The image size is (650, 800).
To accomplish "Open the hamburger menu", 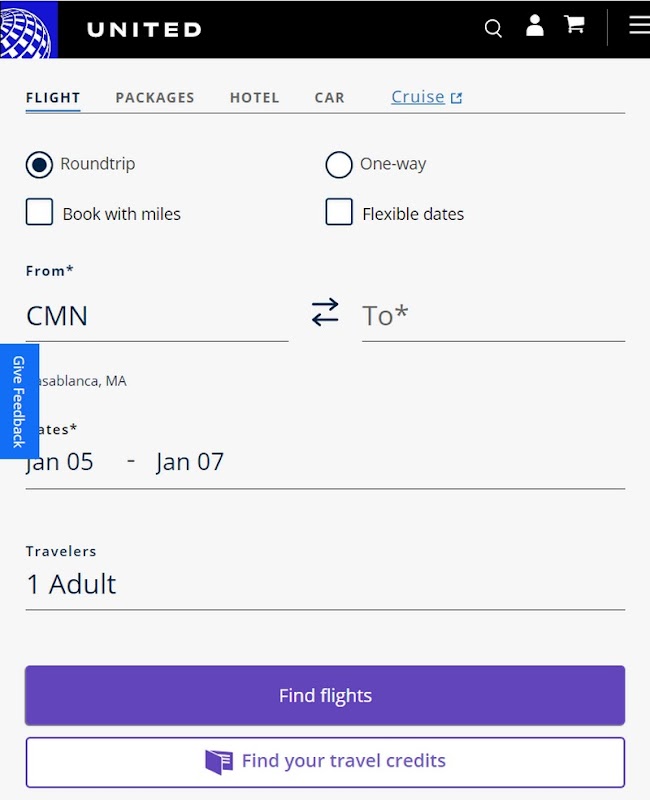I will click(x=638, y=26).
